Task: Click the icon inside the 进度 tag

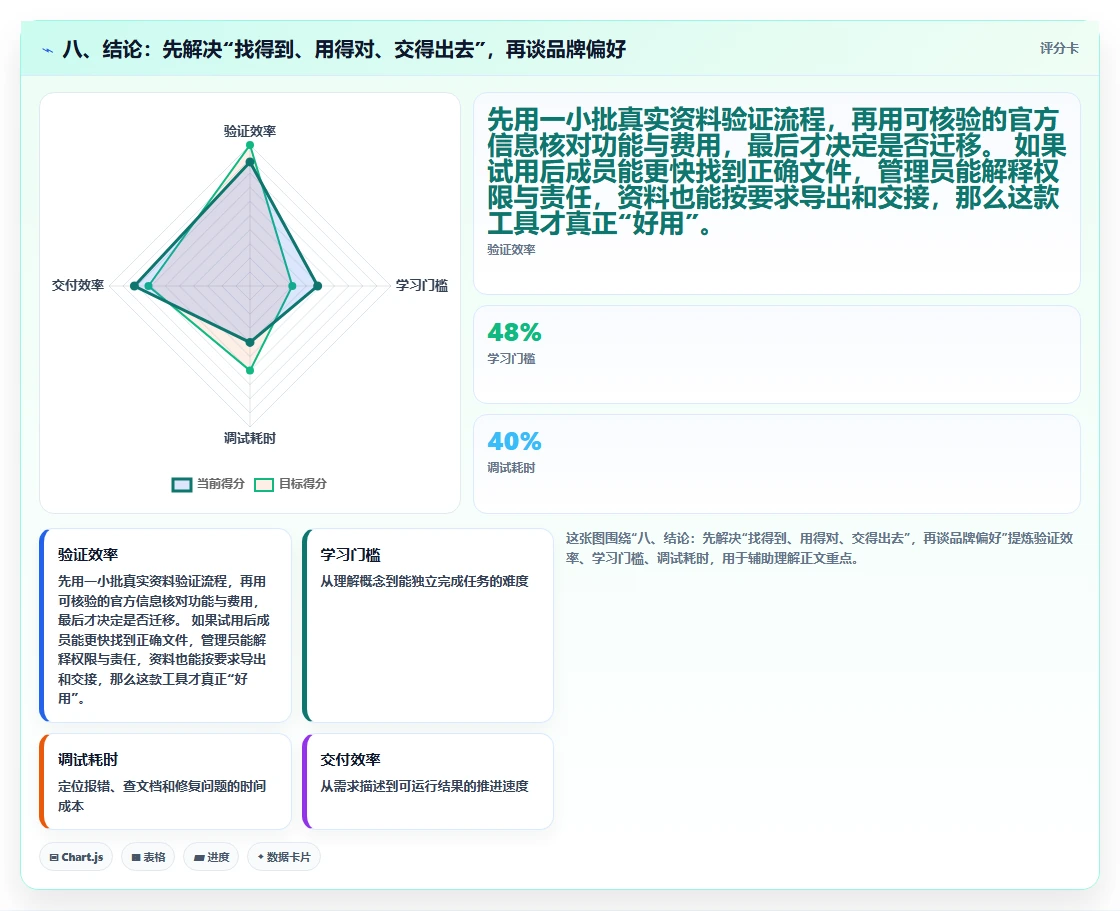Action: (199, 857)
